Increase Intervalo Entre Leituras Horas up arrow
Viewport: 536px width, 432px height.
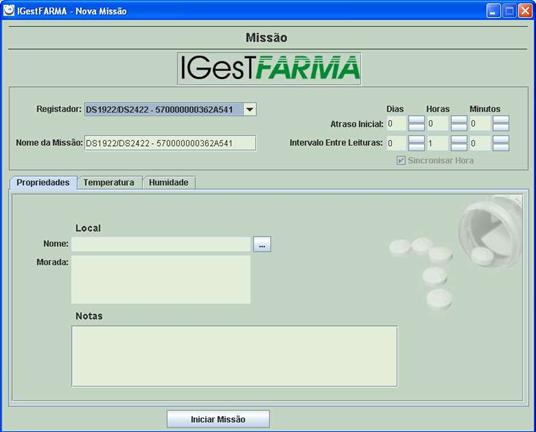pyautogui.click(x=459, y=139)
